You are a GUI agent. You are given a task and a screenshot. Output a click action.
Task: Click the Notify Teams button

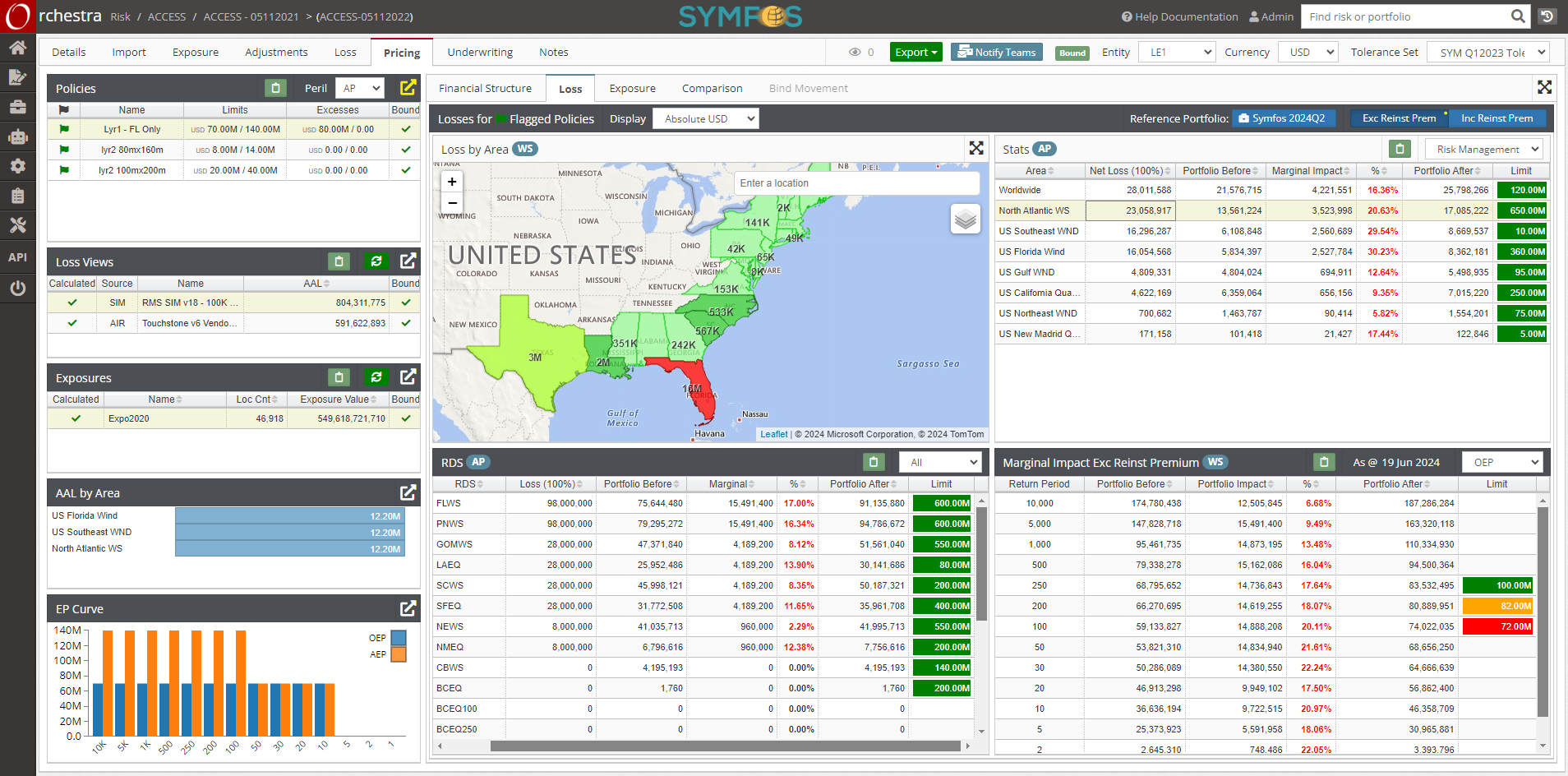click(997, 52)
